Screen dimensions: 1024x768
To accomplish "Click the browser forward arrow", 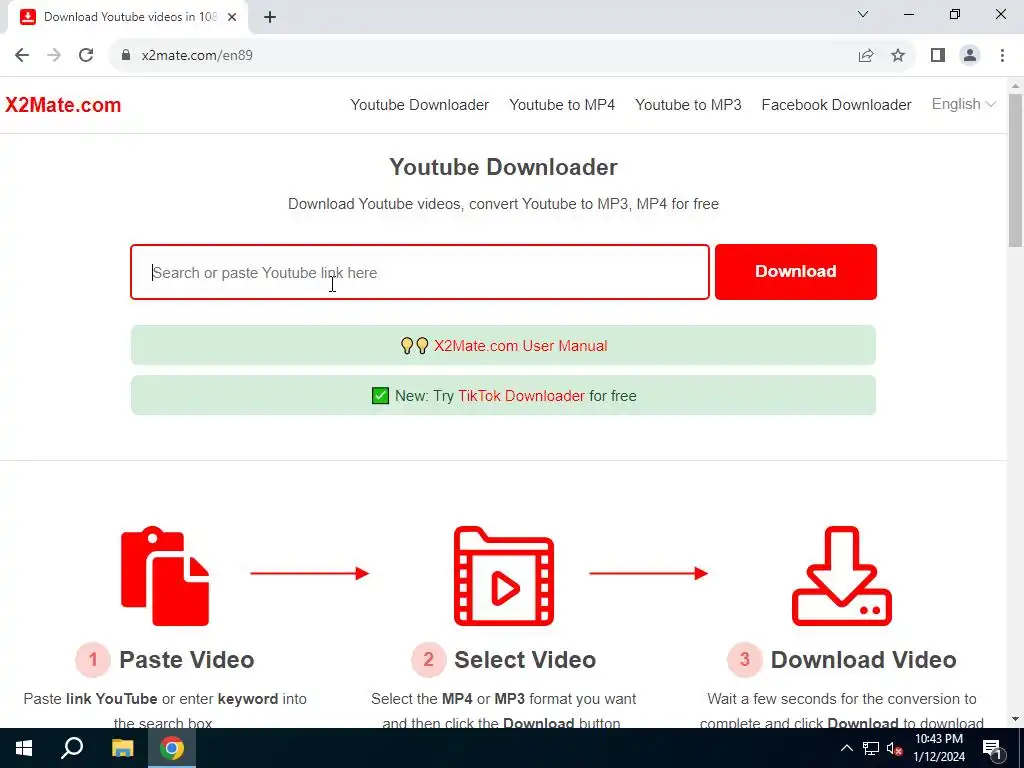I will [54, 56].
